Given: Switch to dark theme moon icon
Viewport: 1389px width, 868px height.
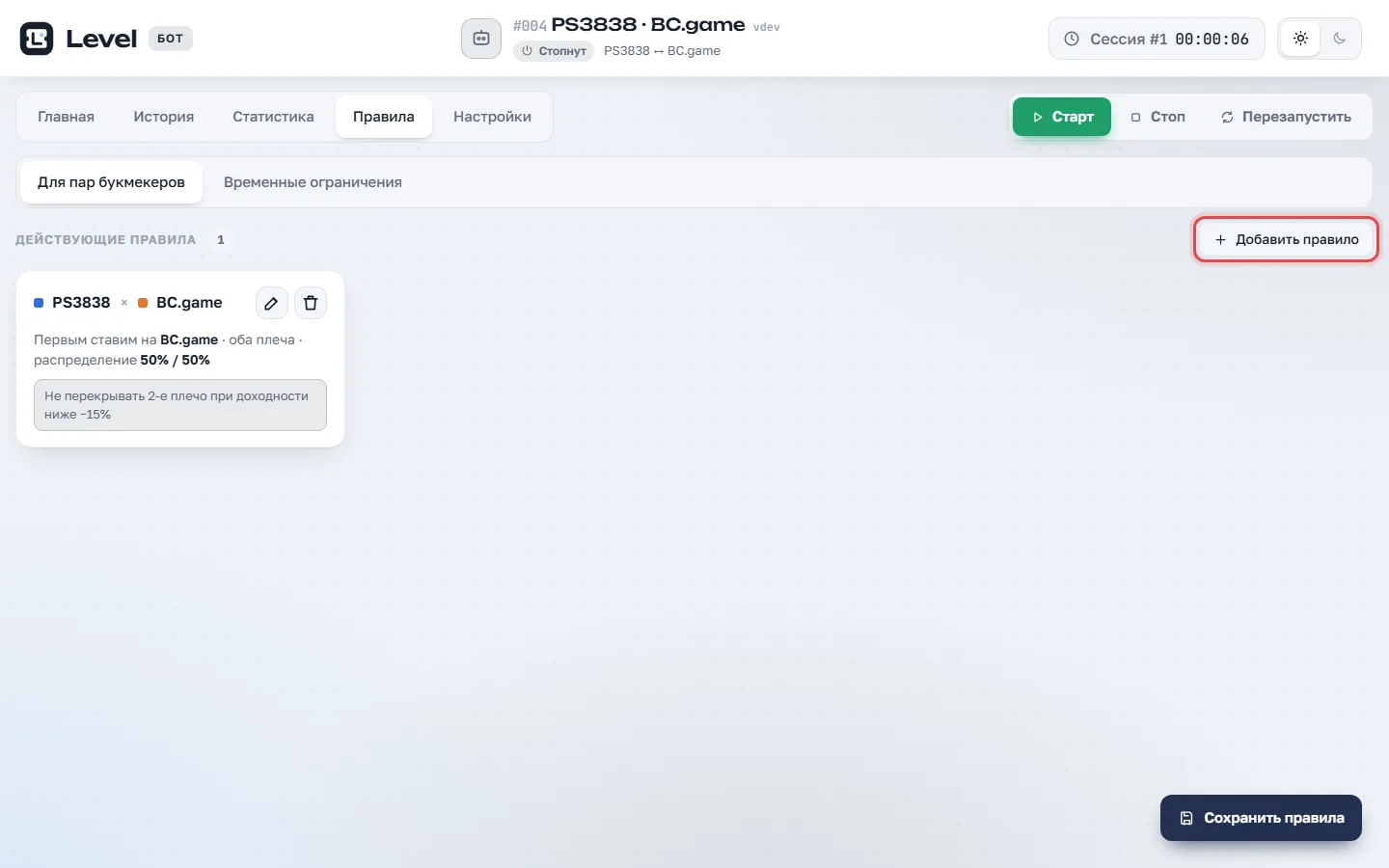Looking at the screenshot, I should 1340,39.
